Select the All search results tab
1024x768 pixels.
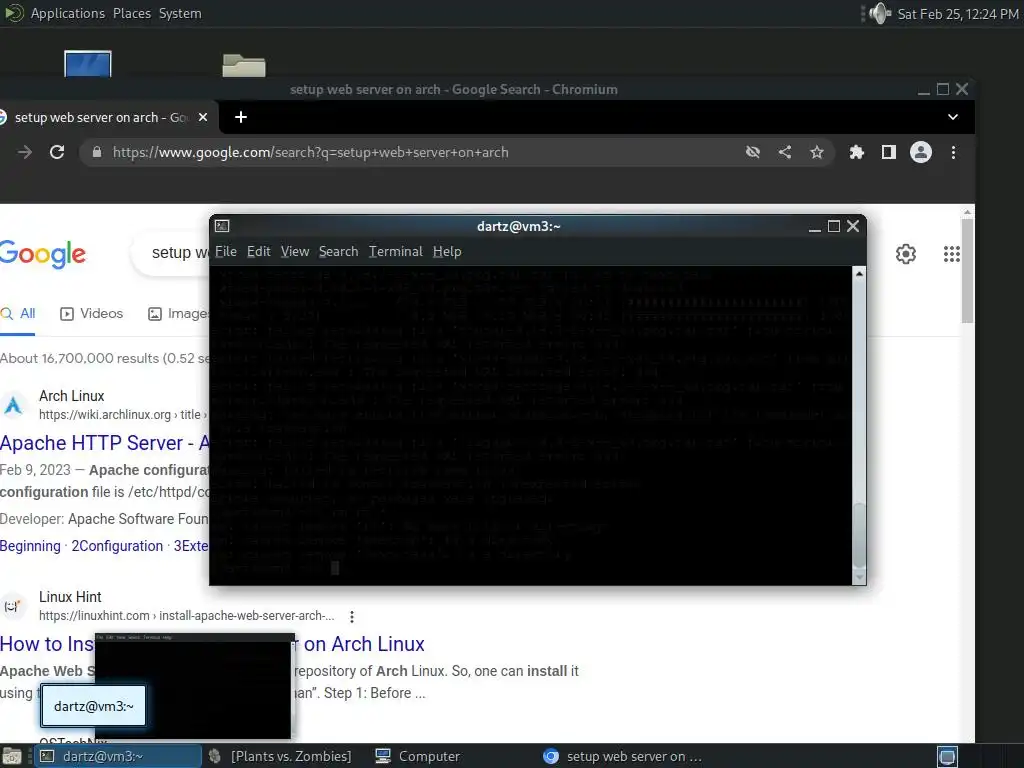(18, 313)
